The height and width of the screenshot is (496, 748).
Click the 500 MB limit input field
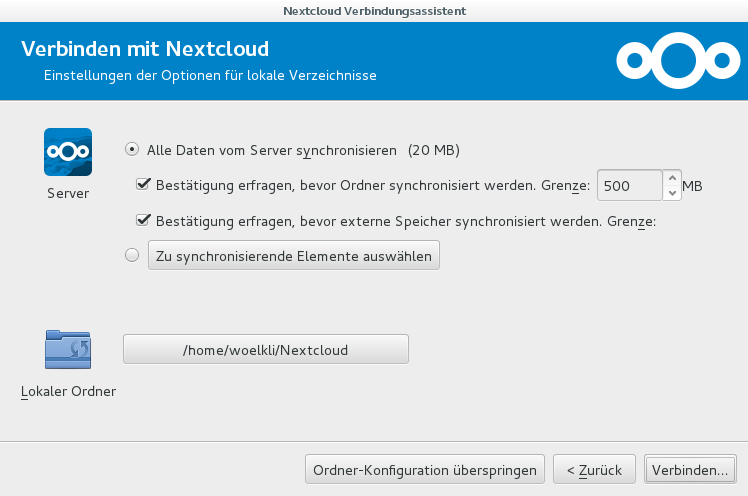click(x=630, y=185)
